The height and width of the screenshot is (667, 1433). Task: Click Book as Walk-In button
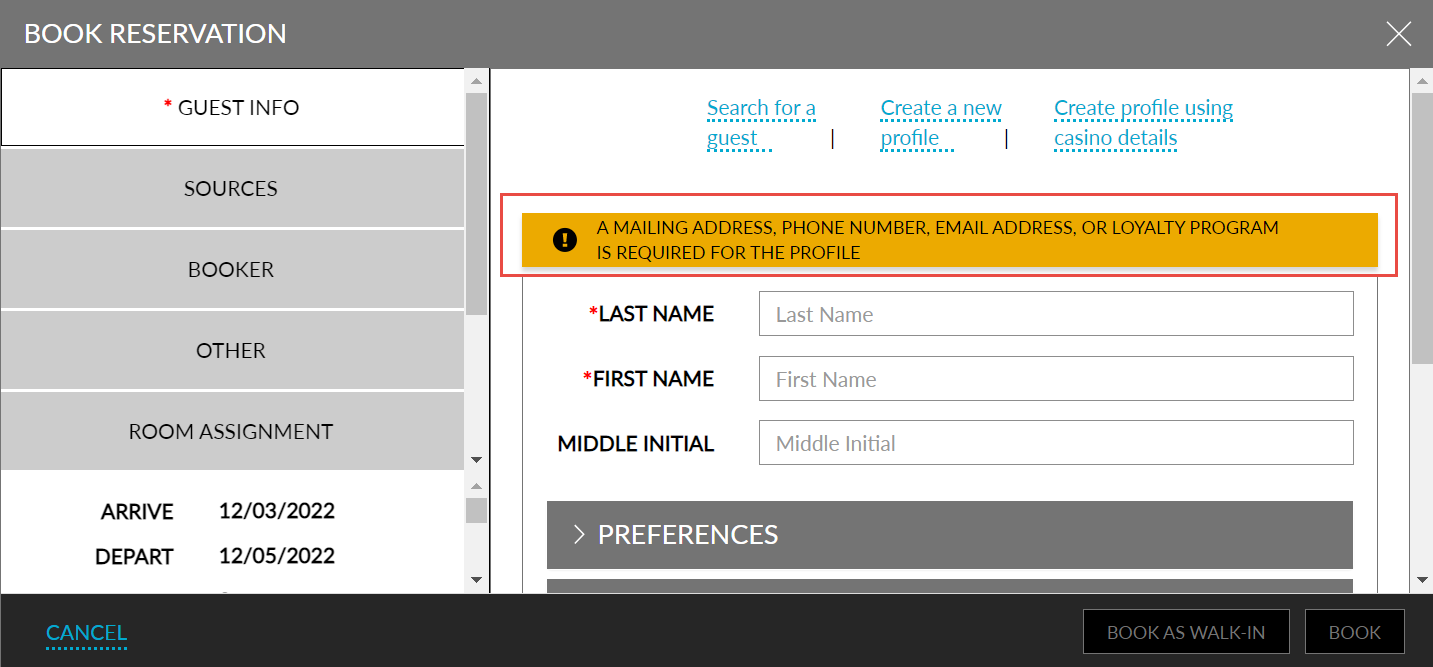(1186, 632)
